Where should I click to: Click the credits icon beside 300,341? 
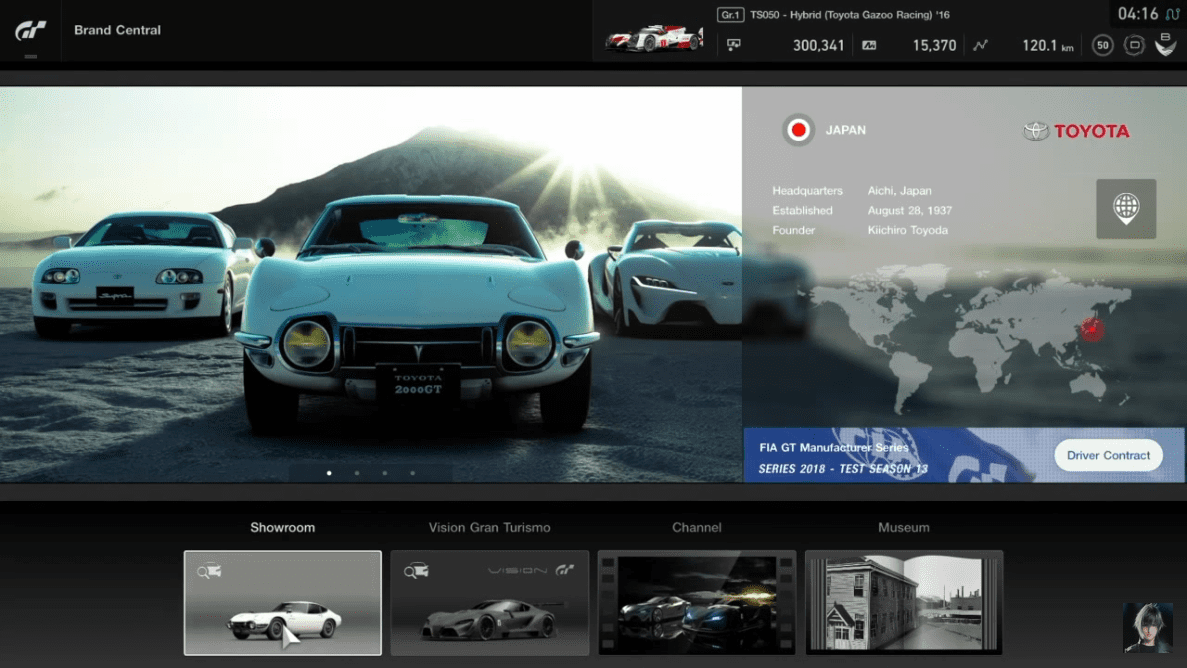pyautogui.click(x=734, y=45)
